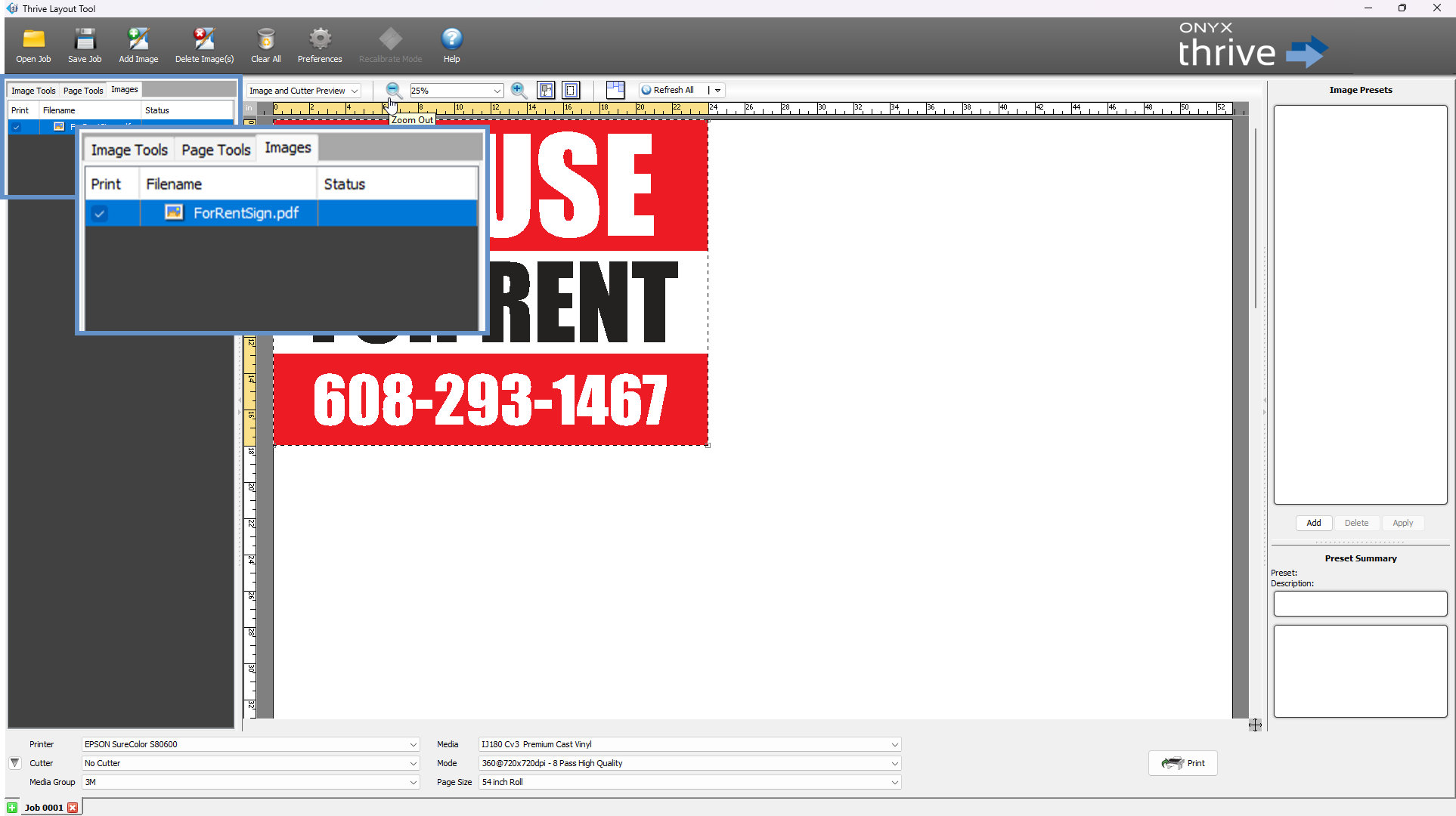Expand the zoom percentage dropdown

497,91
